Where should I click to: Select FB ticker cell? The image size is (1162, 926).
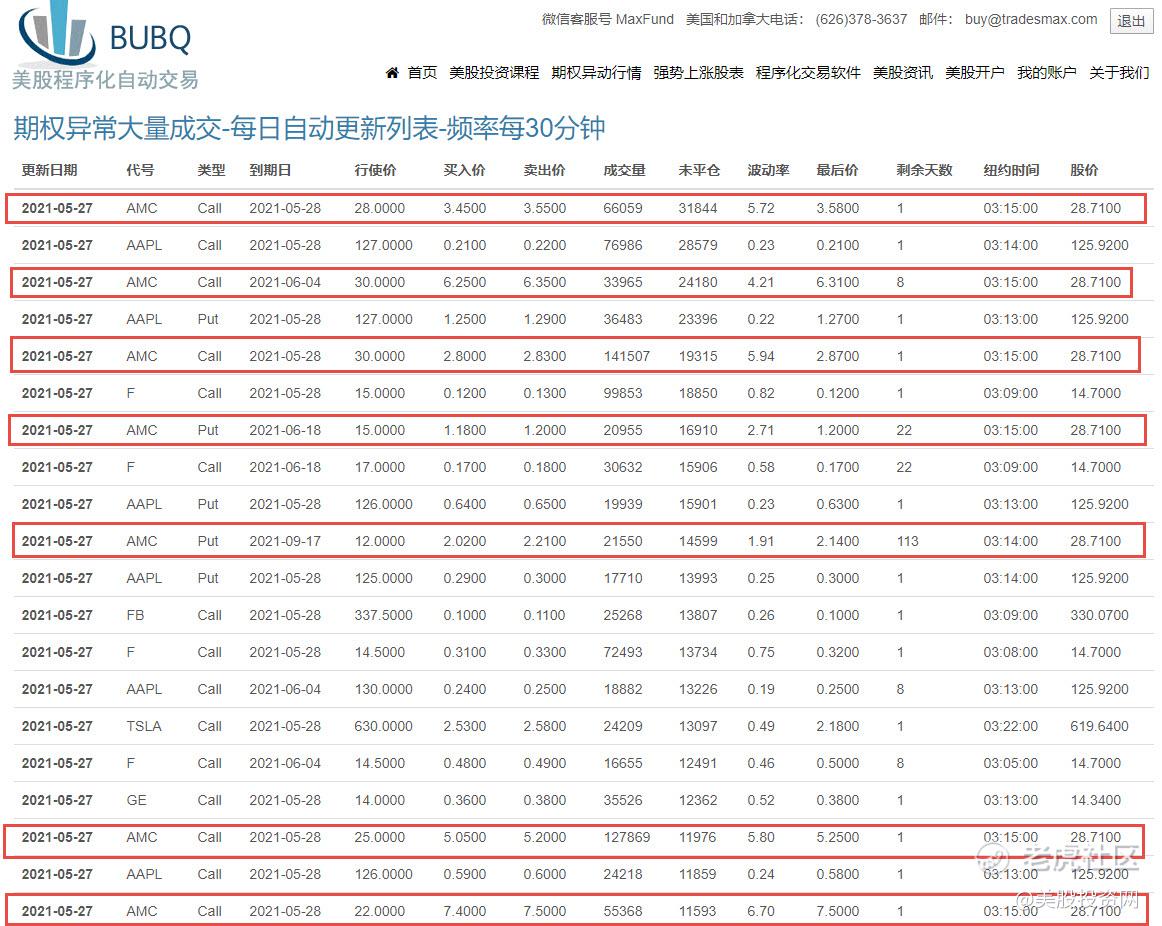click(135, 615)
